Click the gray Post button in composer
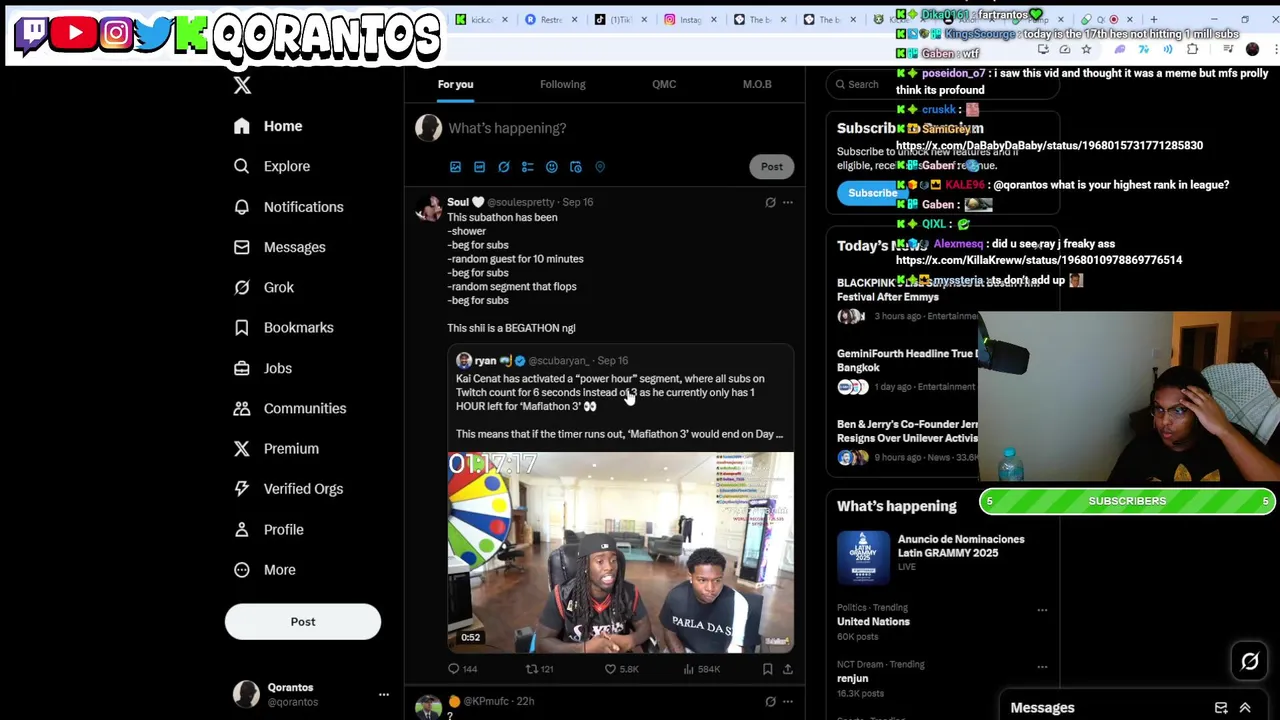 771,167
